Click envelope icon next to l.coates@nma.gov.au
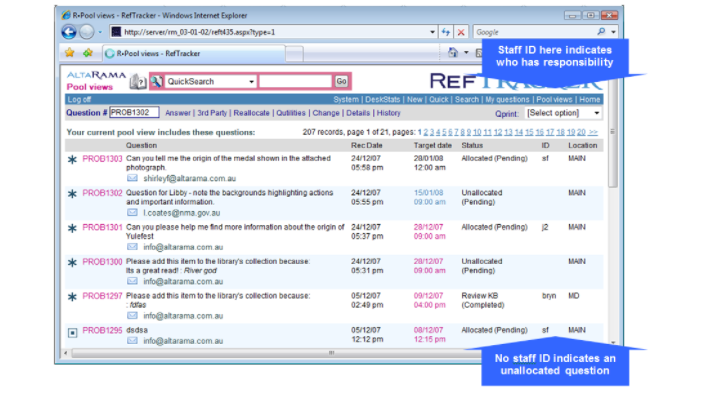The image size is (709, 395). 132,212
